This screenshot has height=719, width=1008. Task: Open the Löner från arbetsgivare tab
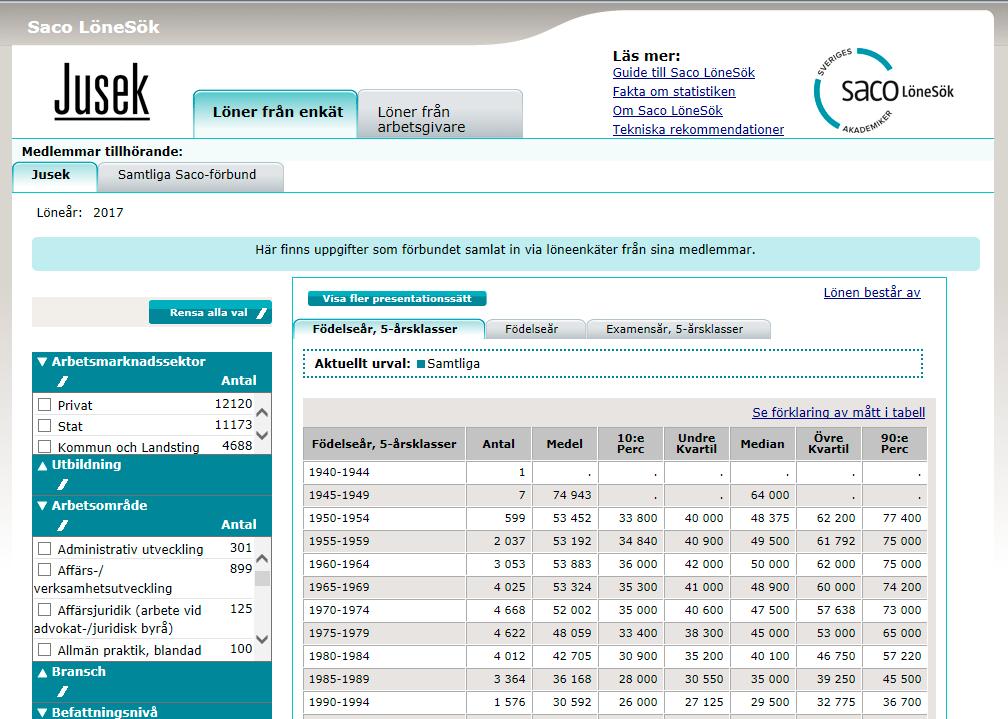(x=440, y=114)
